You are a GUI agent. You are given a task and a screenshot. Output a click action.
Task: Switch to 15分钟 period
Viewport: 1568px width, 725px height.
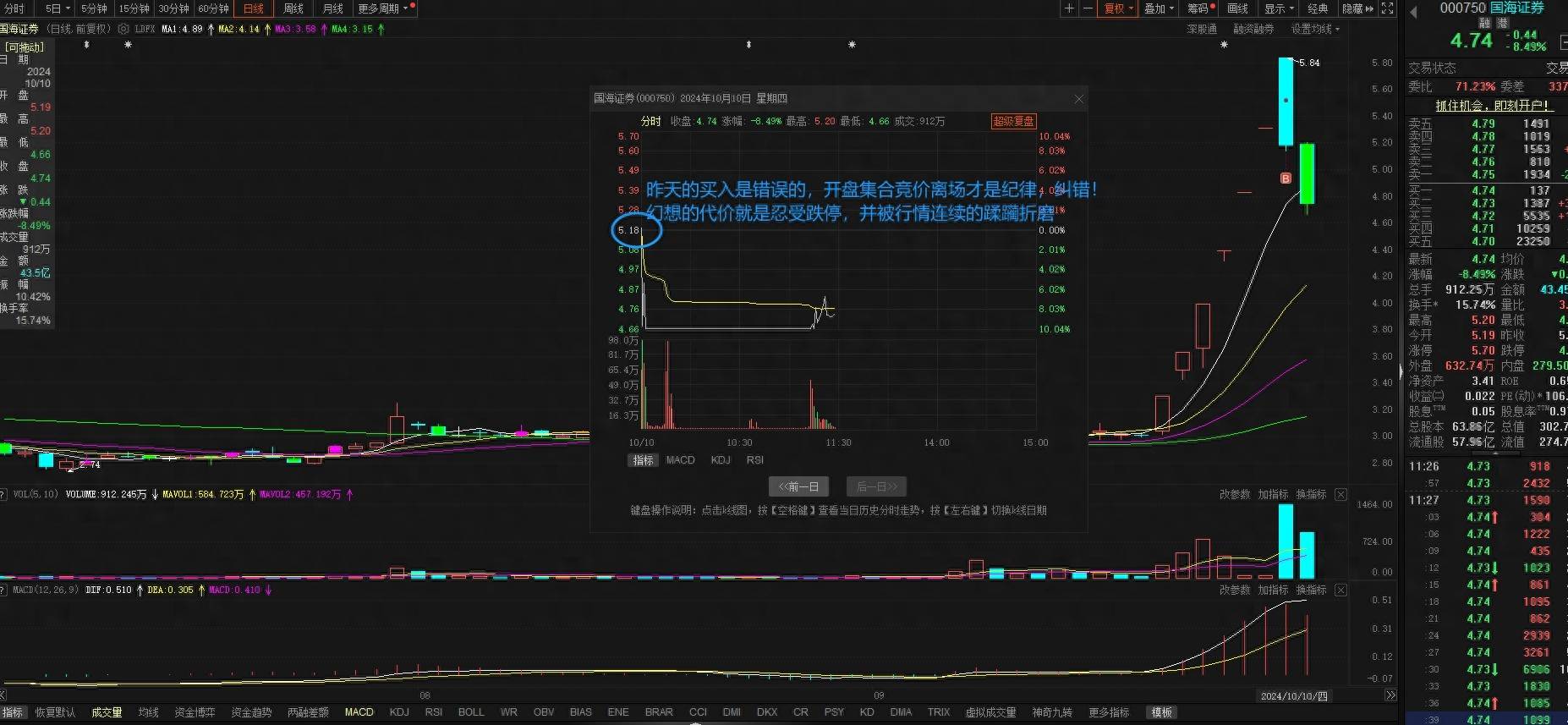134,8
